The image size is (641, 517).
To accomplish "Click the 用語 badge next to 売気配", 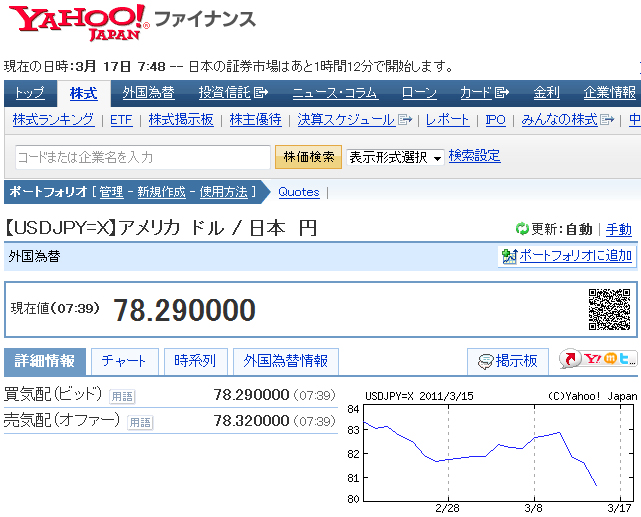I will pyautogui.click(x=140, y=422).
